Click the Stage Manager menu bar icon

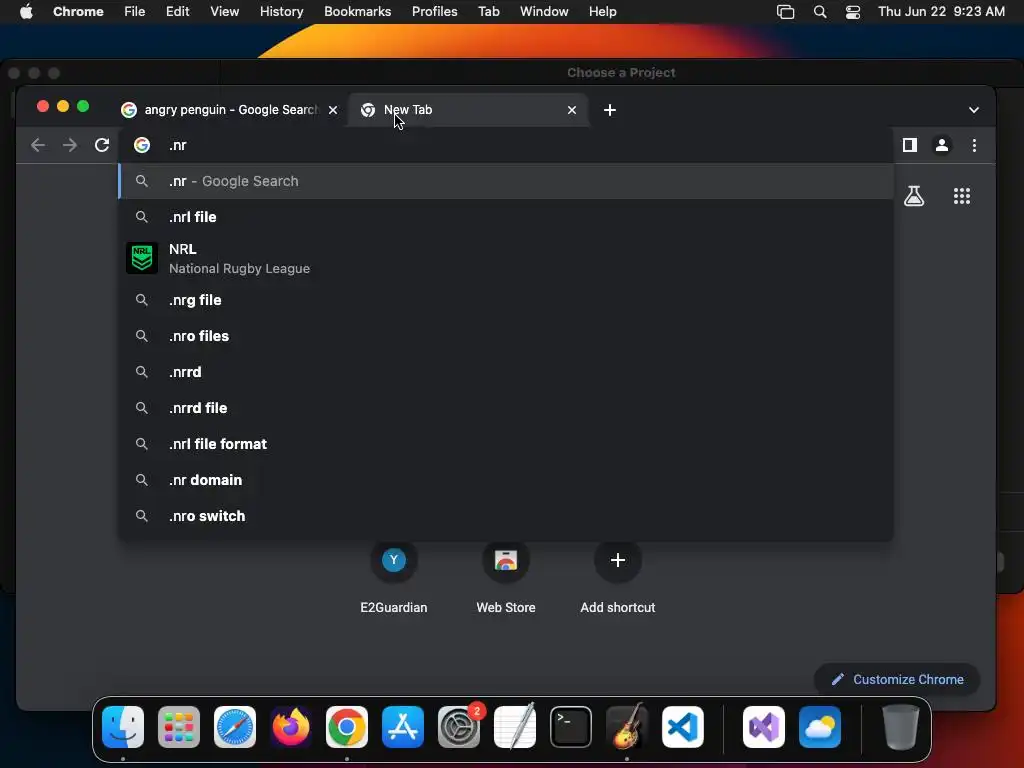point(786,12)
